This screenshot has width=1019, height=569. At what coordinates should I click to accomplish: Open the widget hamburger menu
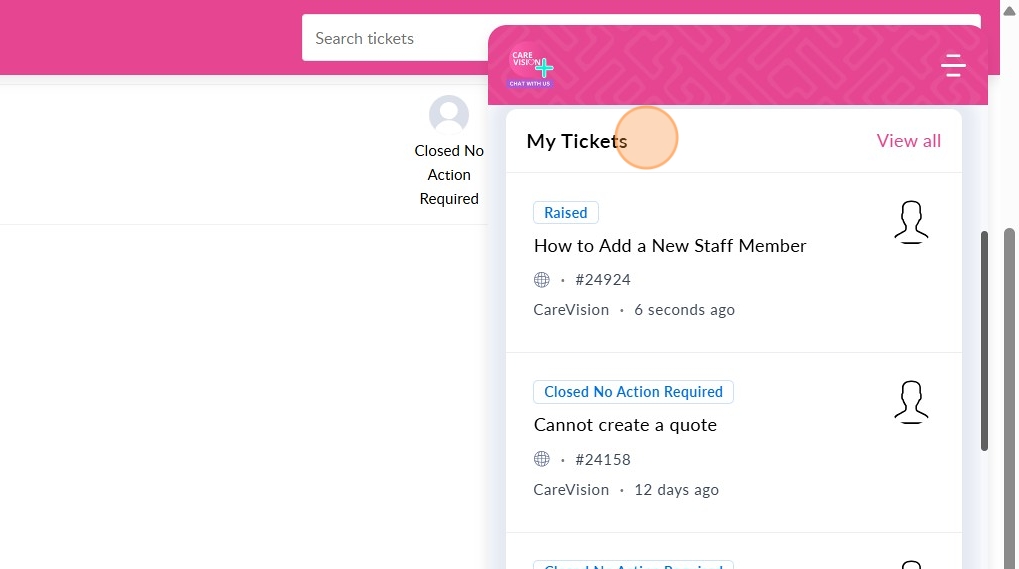click(953, 66)
